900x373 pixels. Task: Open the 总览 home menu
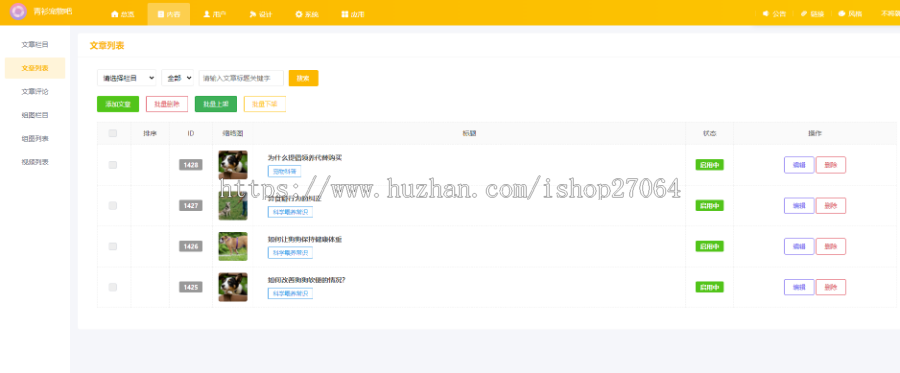[x=123, y=14]
